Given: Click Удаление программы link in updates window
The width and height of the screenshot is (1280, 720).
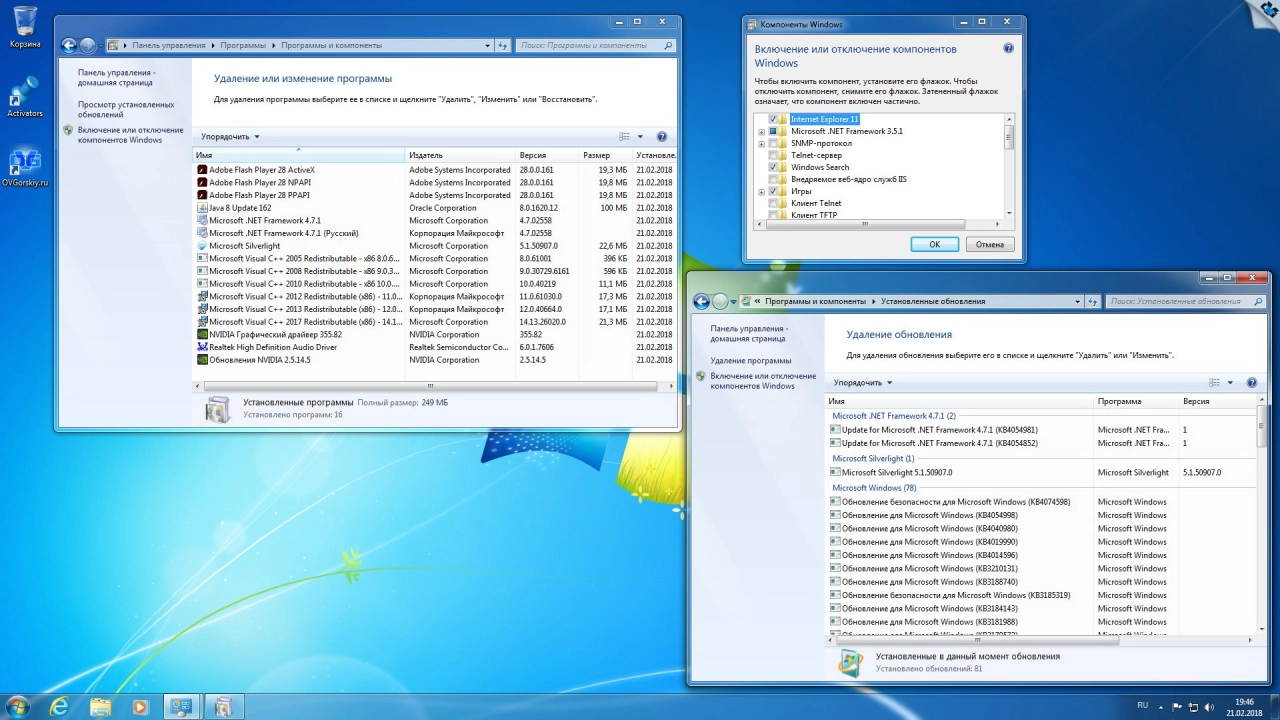Looking at the screenshot, I should click(x=751, y=360).
